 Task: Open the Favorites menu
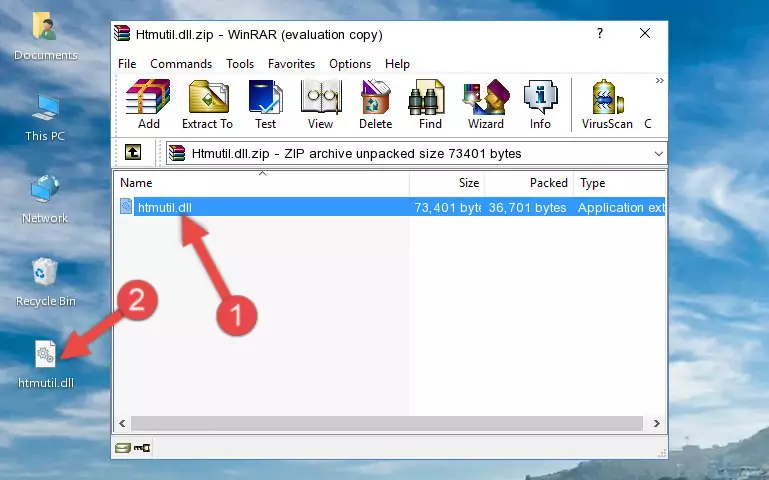coord(291,64)
